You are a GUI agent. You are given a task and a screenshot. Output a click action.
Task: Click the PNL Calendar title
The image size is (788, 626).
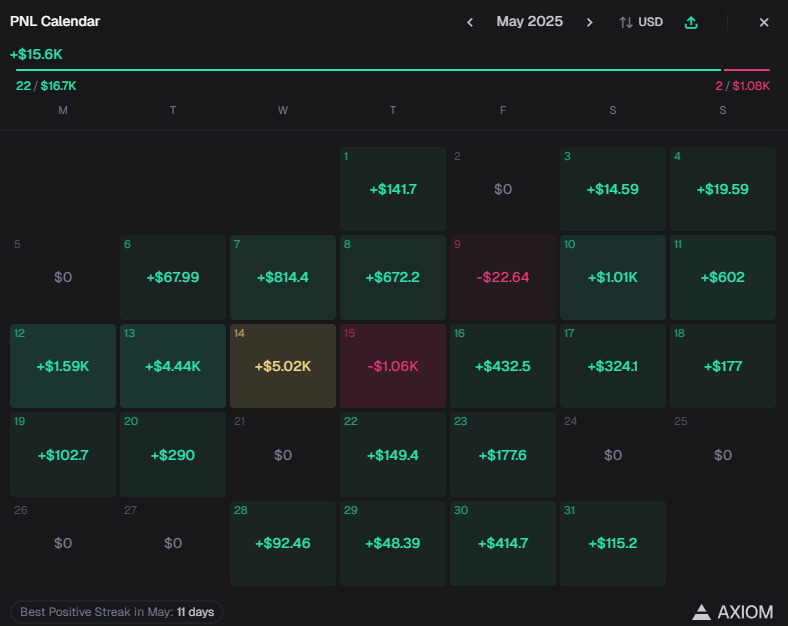pyautogui.click(x=55, y=22)
